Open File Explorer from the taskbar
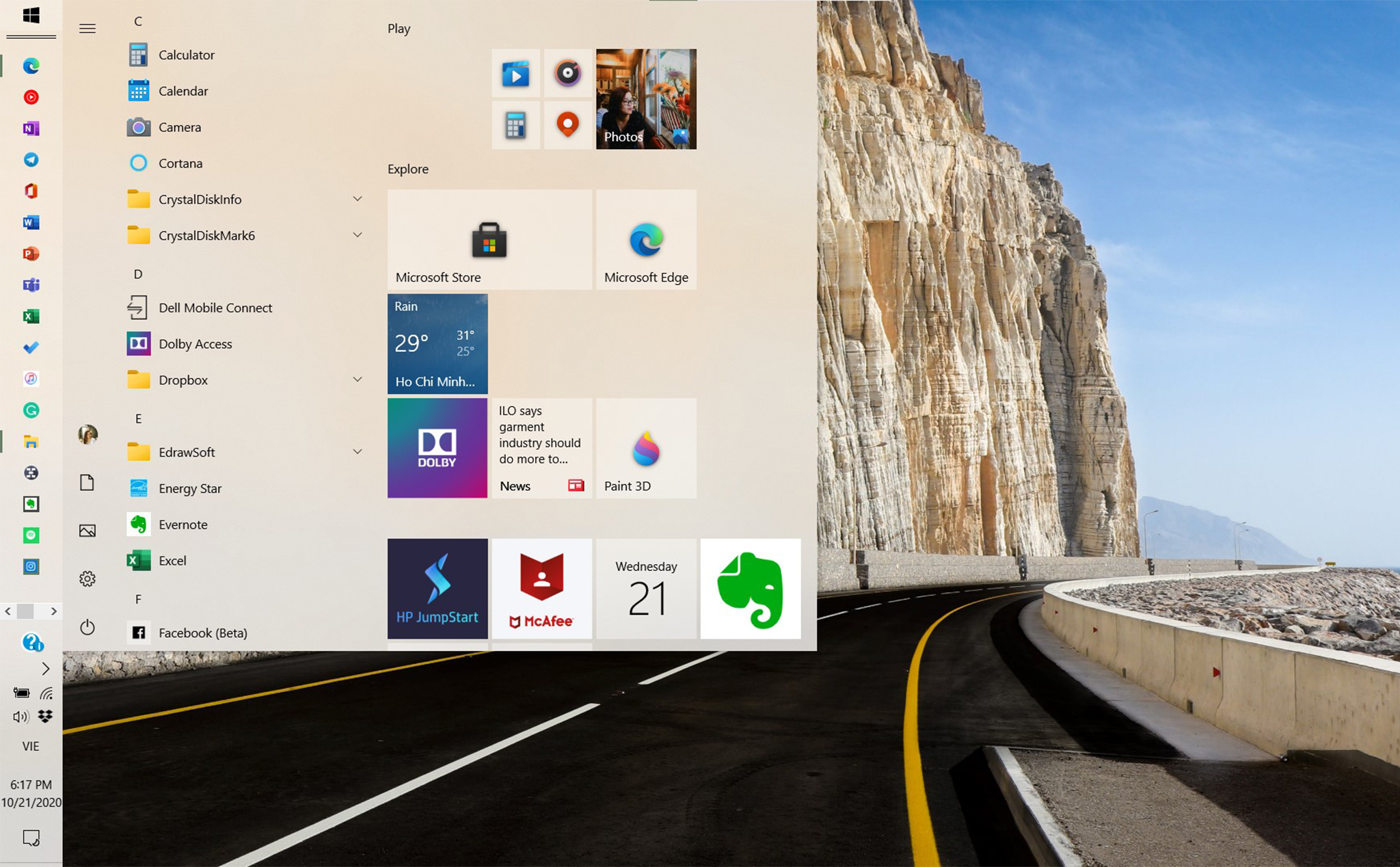 point(31,442)
